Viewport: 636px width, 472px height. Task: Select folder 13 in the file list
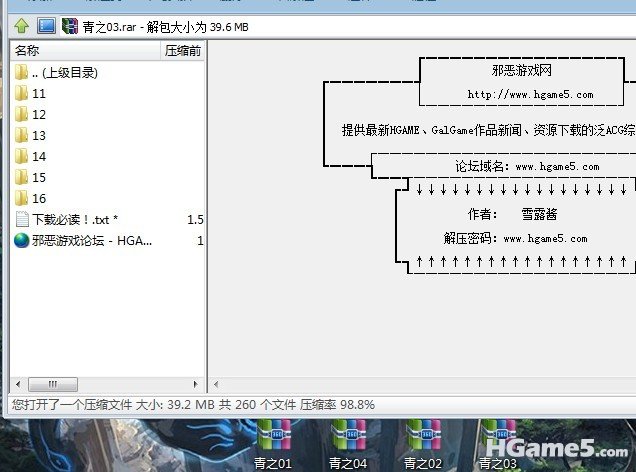pyautogui.click(x=38, y=135)
